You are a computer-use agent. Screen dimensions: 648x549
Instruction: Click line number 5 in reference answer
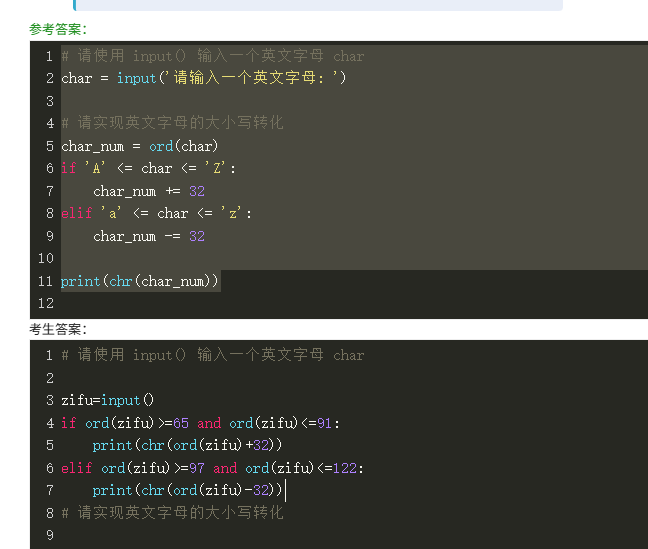coord(50,146)
